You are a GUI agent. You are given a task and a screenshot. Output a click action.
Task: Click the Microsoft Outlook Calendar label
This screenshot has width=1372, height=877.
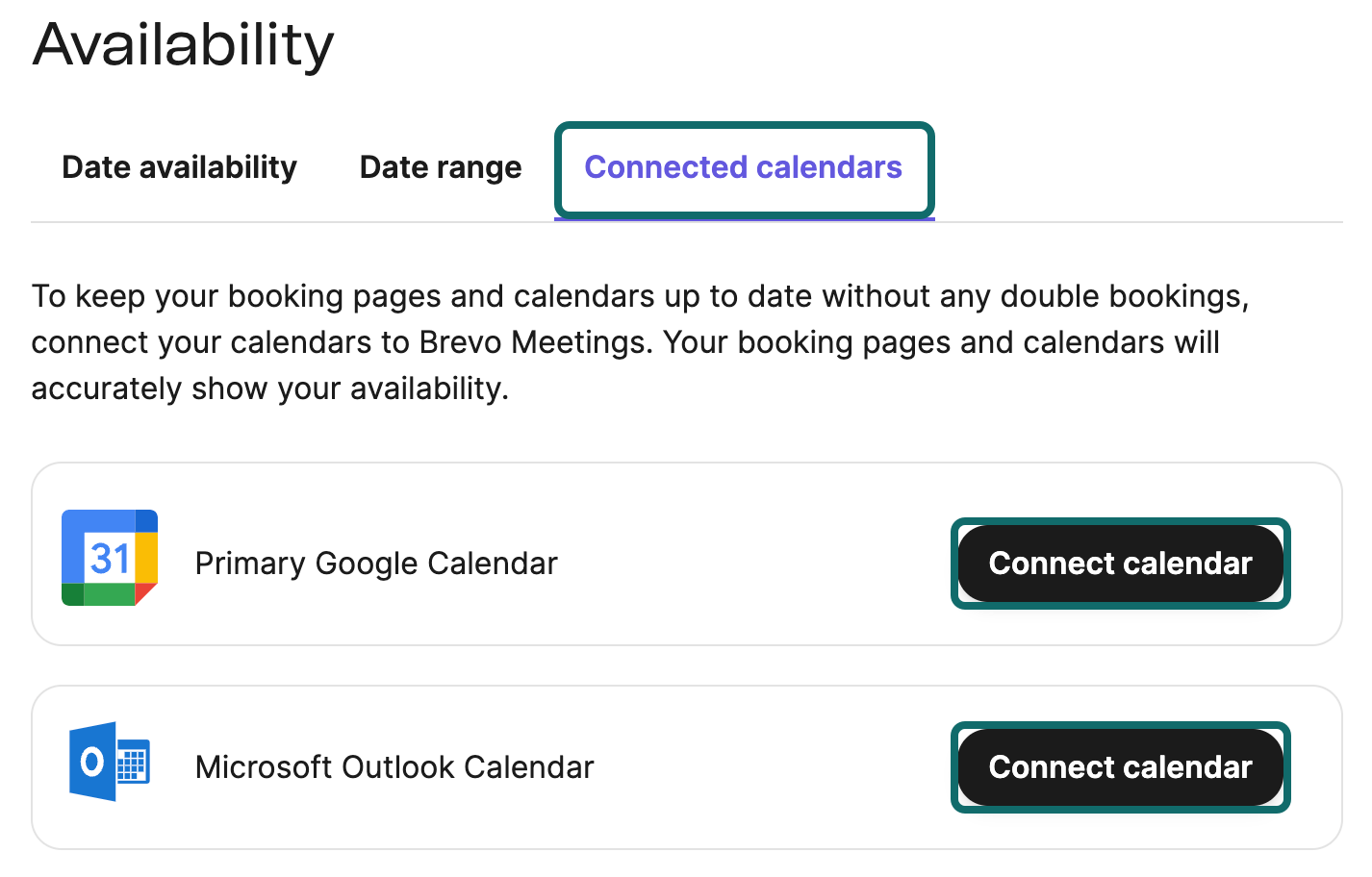pyautogui.click(x=394, y=767)
